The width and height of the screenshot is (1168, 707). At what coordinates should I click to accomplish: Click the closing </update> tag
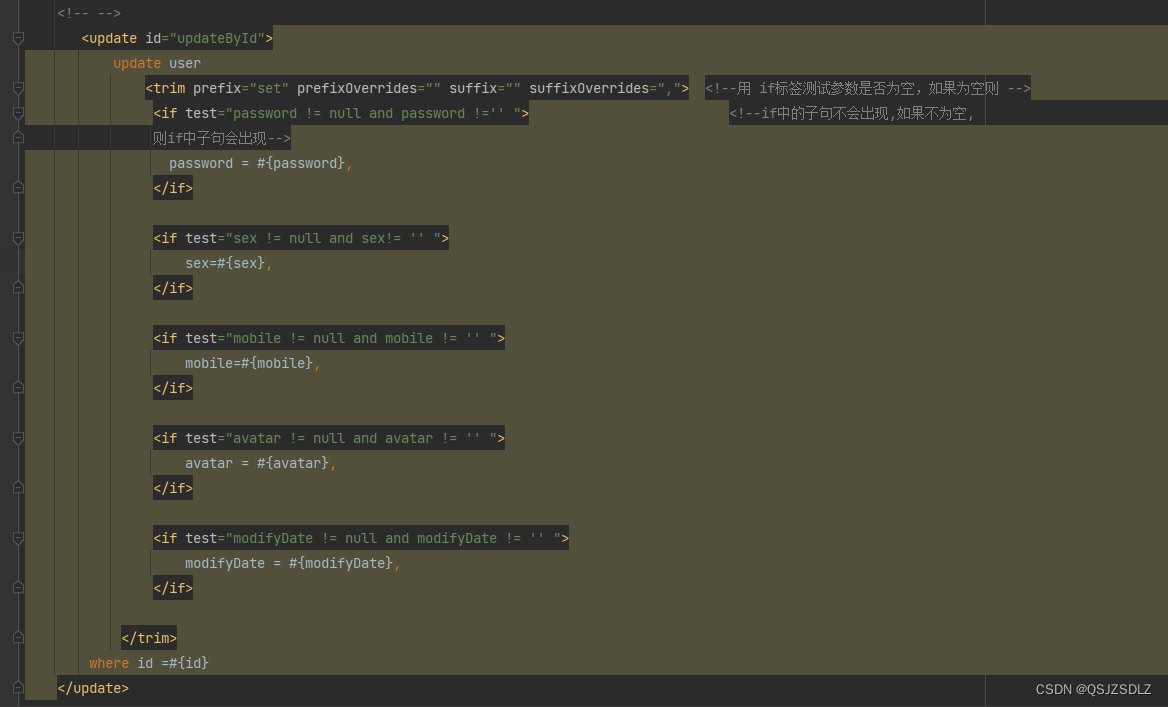click(93, 688)
